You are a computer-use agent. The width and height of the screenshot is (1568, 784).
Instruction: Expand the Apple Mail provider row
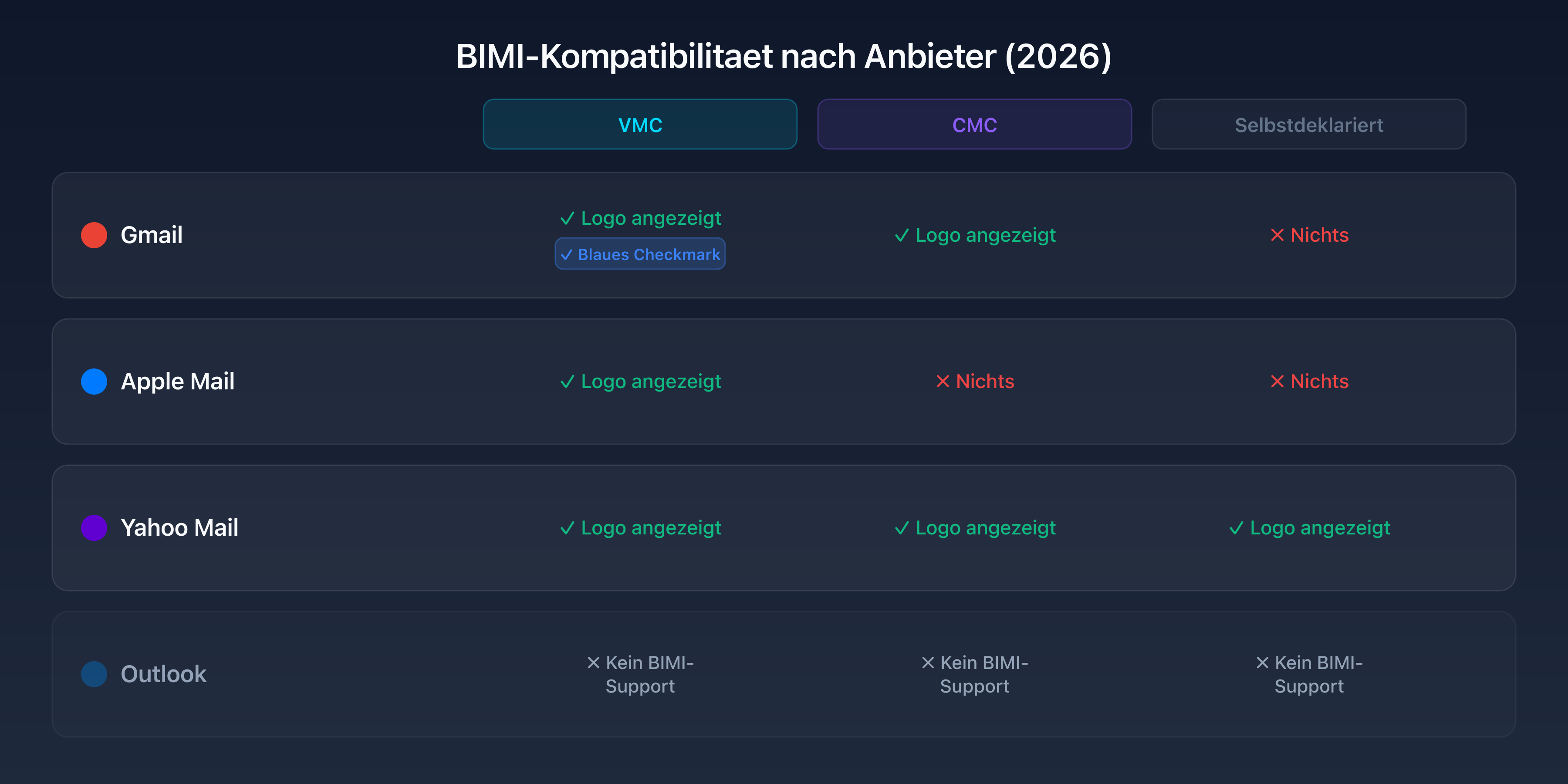pyautogui.click(x=784, y=382)
